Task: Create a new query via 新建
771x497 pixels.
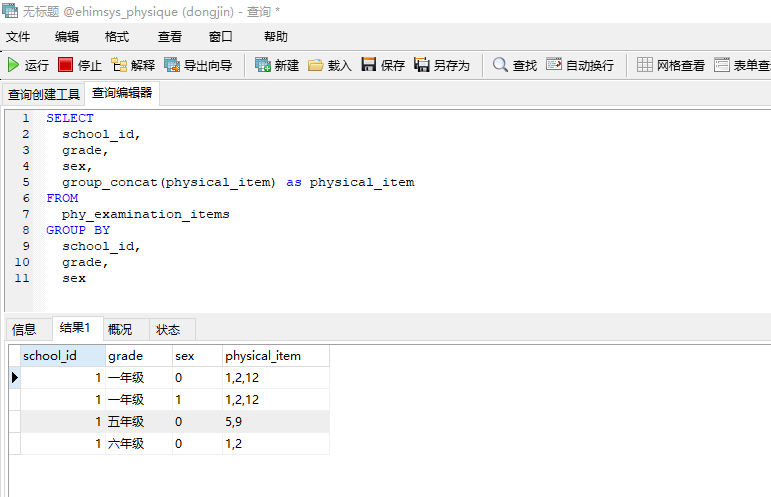Action: point(277,65)
